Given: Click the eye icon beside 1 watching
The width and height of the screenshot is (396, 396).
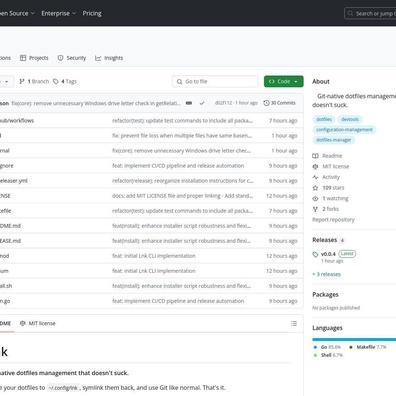Looking at the screenshot, I should (x=315, y=198).
